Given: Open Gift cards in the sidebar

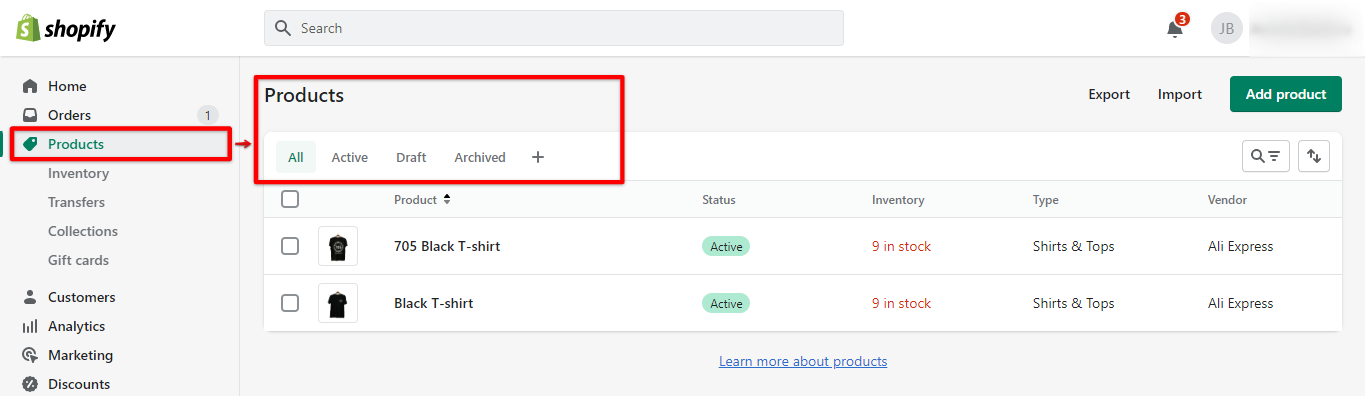Looking at the screenshot, I should (78, 260).
